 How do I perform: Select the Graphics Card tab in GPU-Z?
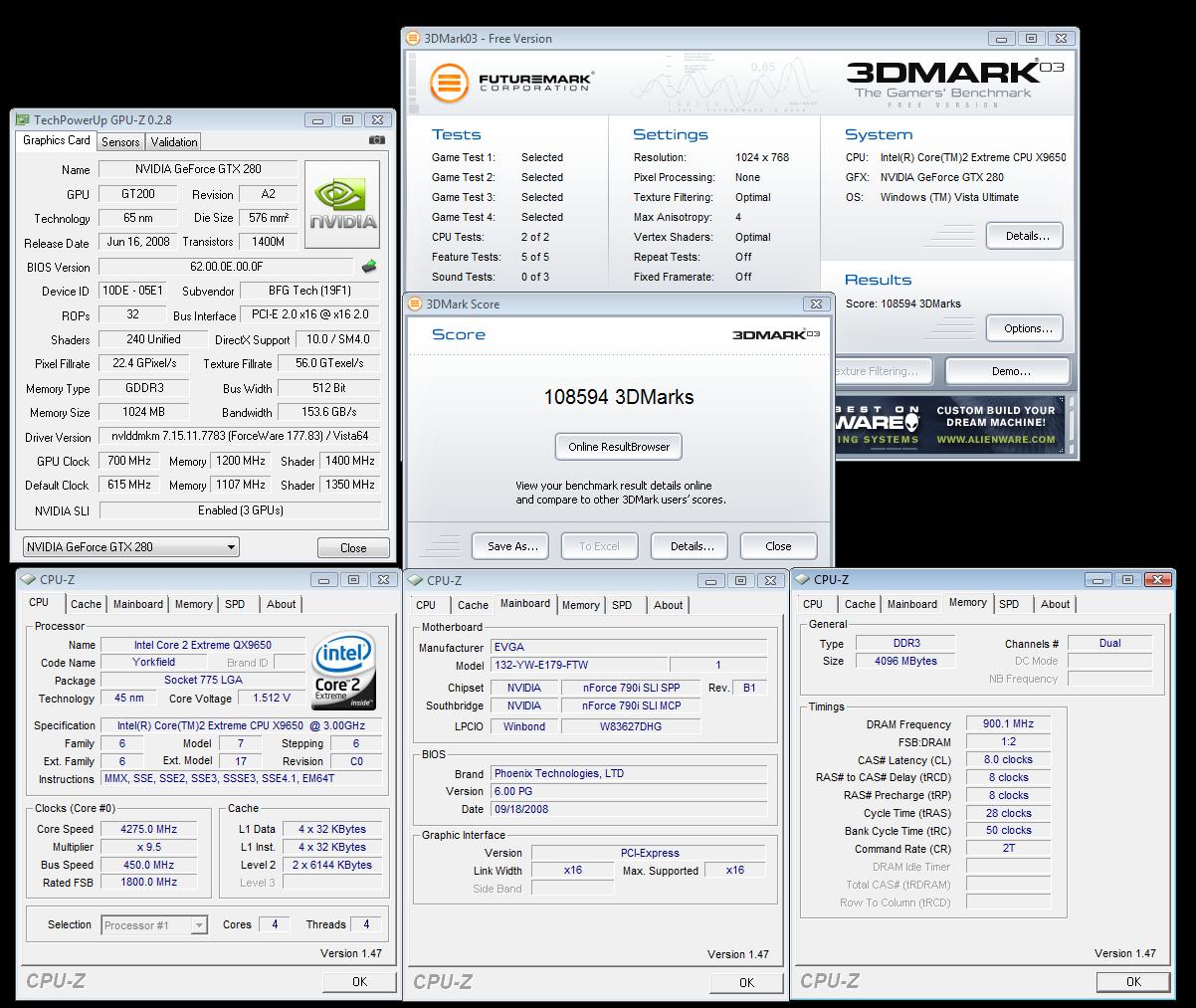coord(57,141)
